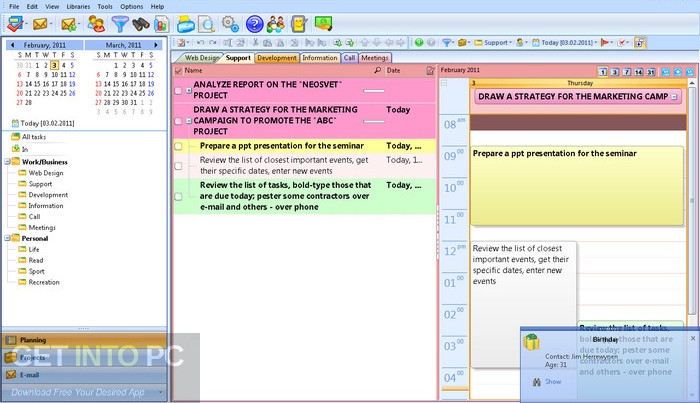Screen dimensions: 700x403
Task: Switch calendar to 31-day view
Action: tap(651, 72)
